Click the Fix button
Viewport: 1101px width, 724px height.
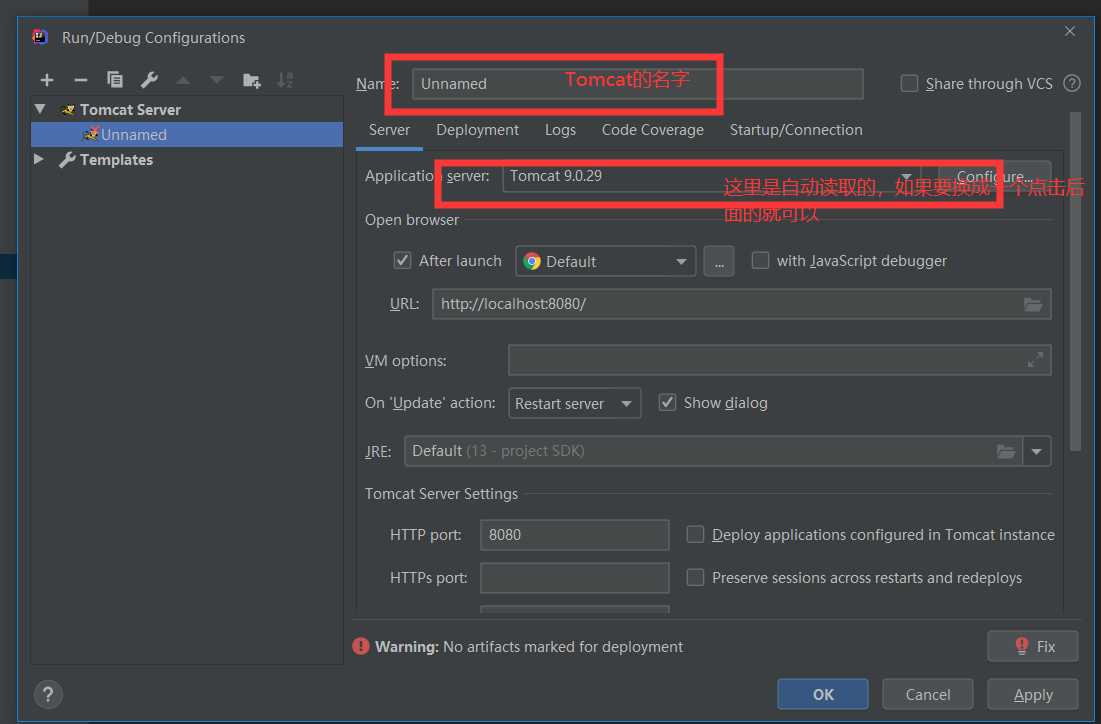[1033, 646]
